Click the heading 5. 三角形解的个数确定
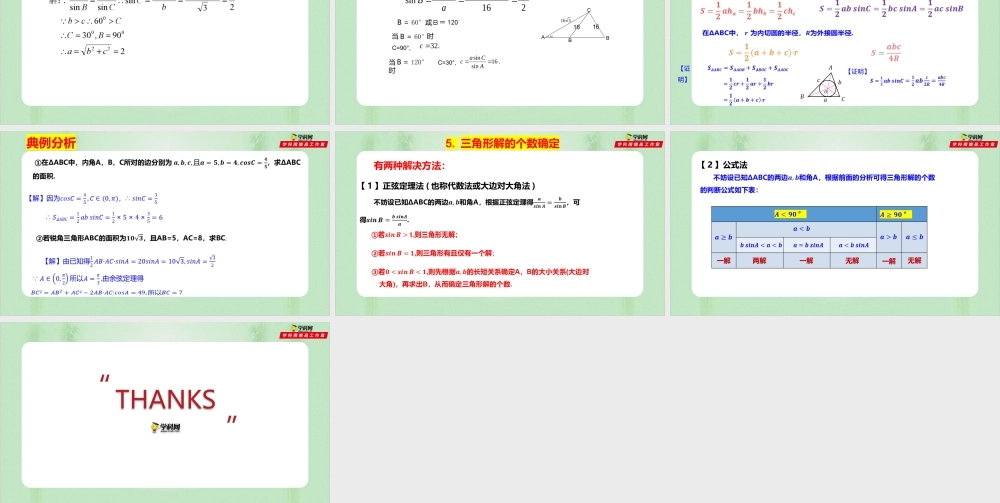Viewport: 1000px width, 503px height. click(x=503, y=143)
